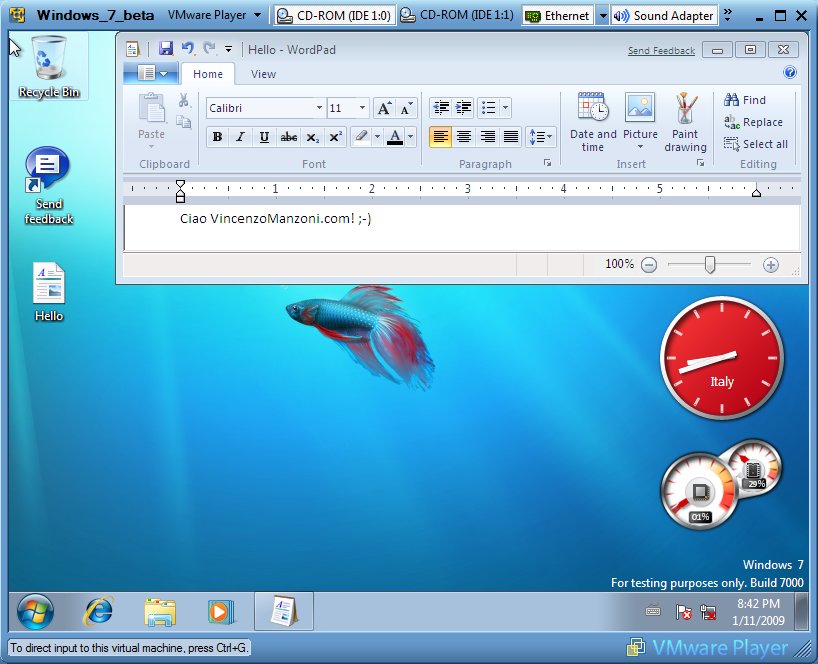Select the Recycle Bin desktop icon
This screenshot has width=818, height=664.
coord(49,67)
